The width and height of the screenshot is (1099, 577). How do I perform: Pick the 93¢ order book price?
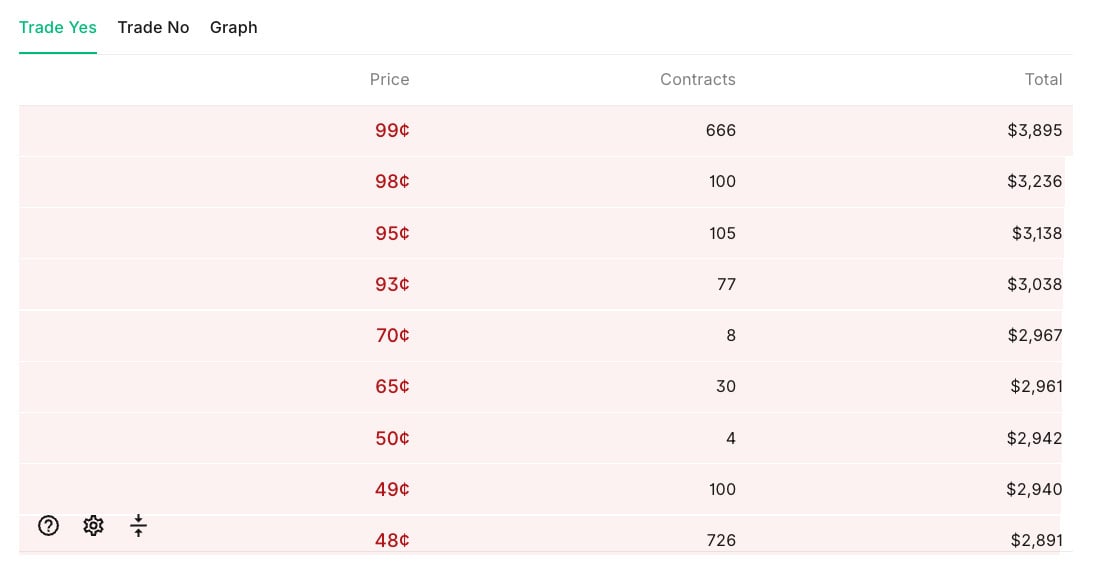392,284
